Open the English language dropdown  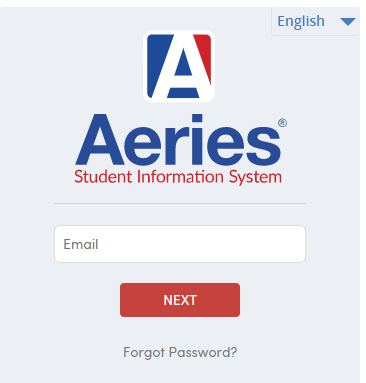[x=315, y=22]
